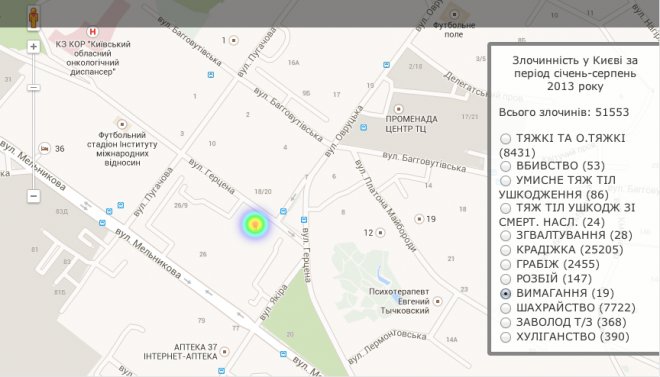Choose the ЗАВОЛОД Т/З (368) option
This screenshot has width=660, height=377.
pyautogui.click(x=506, y=322)
